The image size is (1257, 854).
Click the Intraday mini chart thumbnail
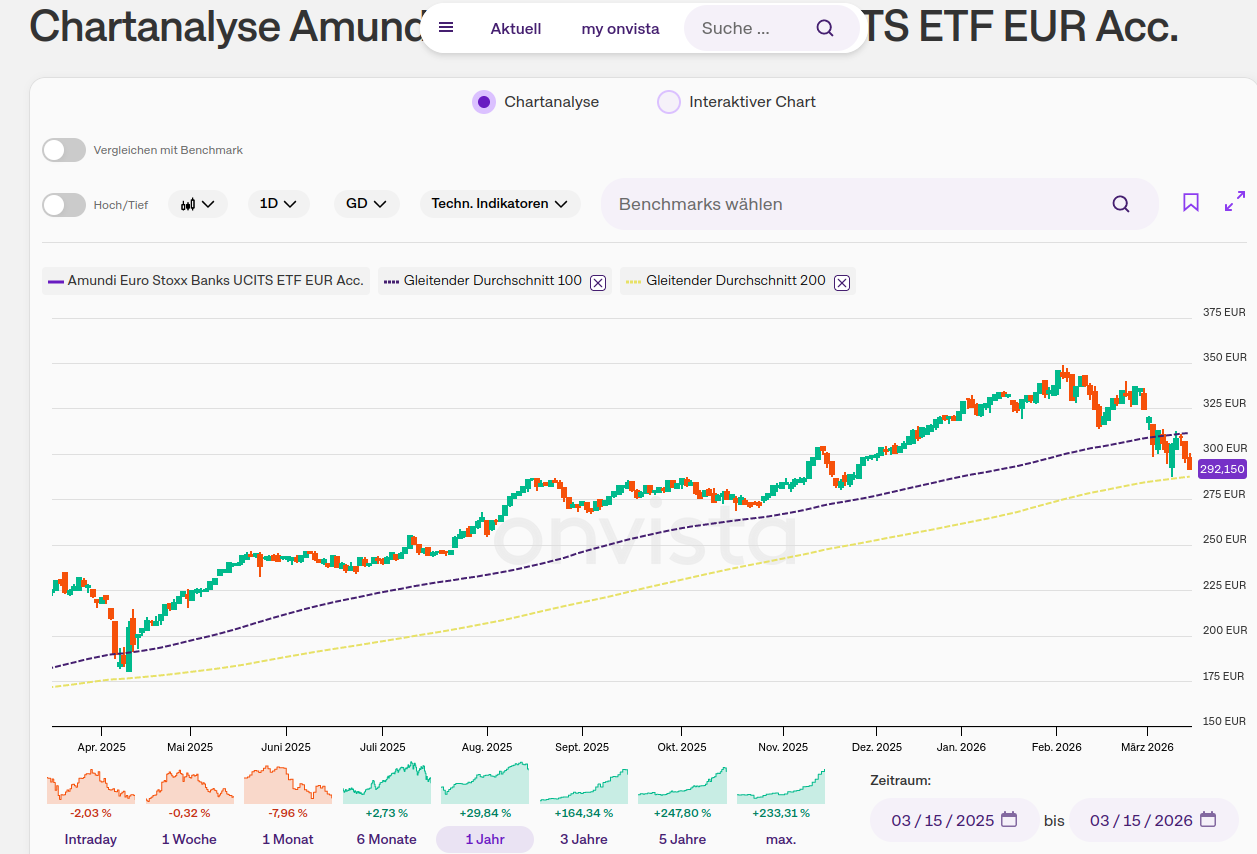(91, 785)
